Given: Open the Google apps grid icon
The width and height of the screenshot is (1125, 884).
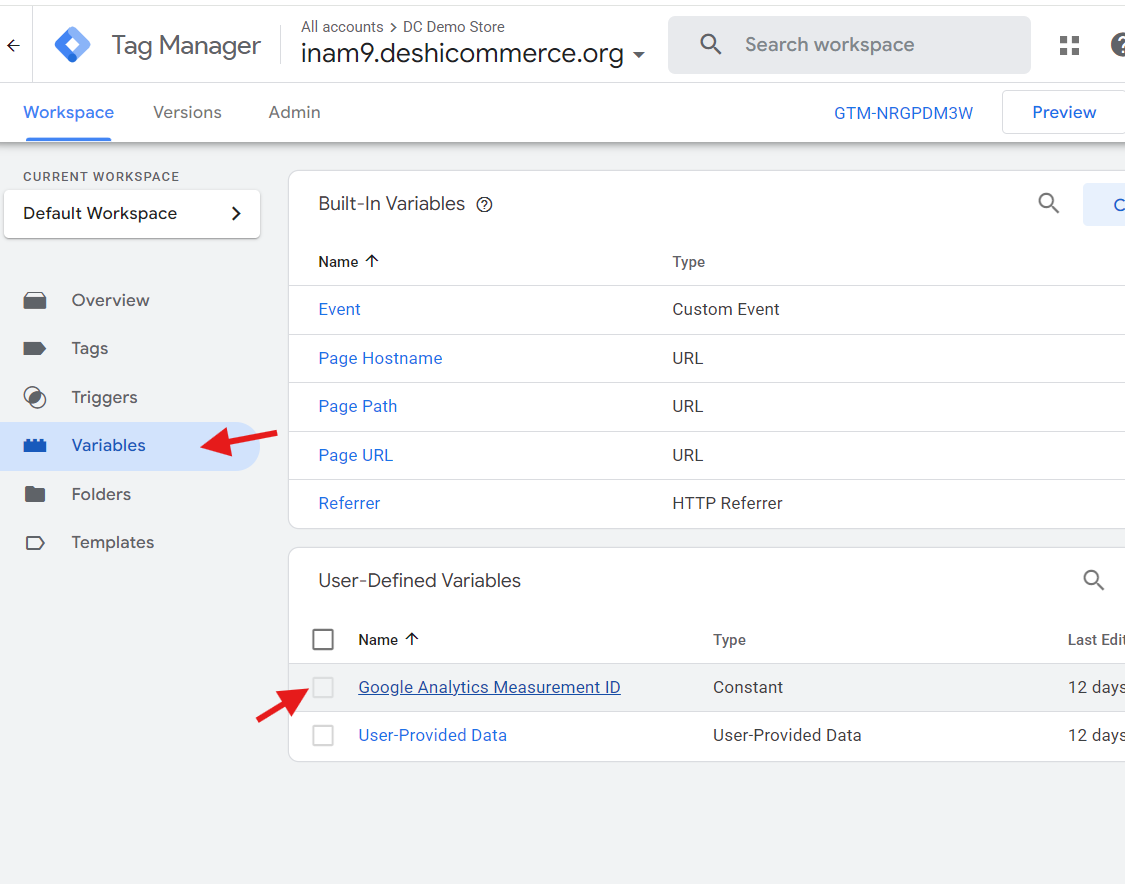Looking at the screenshot, I should [x=1069, y=45].
